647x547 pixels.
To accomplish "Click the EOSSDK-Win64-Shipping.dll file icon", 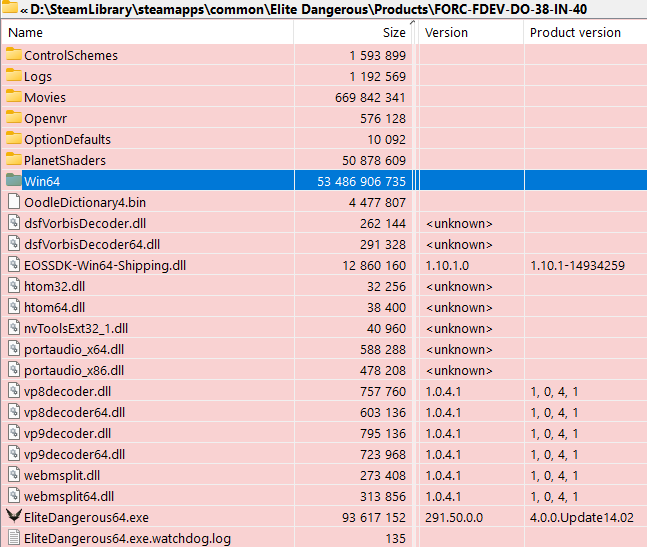I will [14, 265].
